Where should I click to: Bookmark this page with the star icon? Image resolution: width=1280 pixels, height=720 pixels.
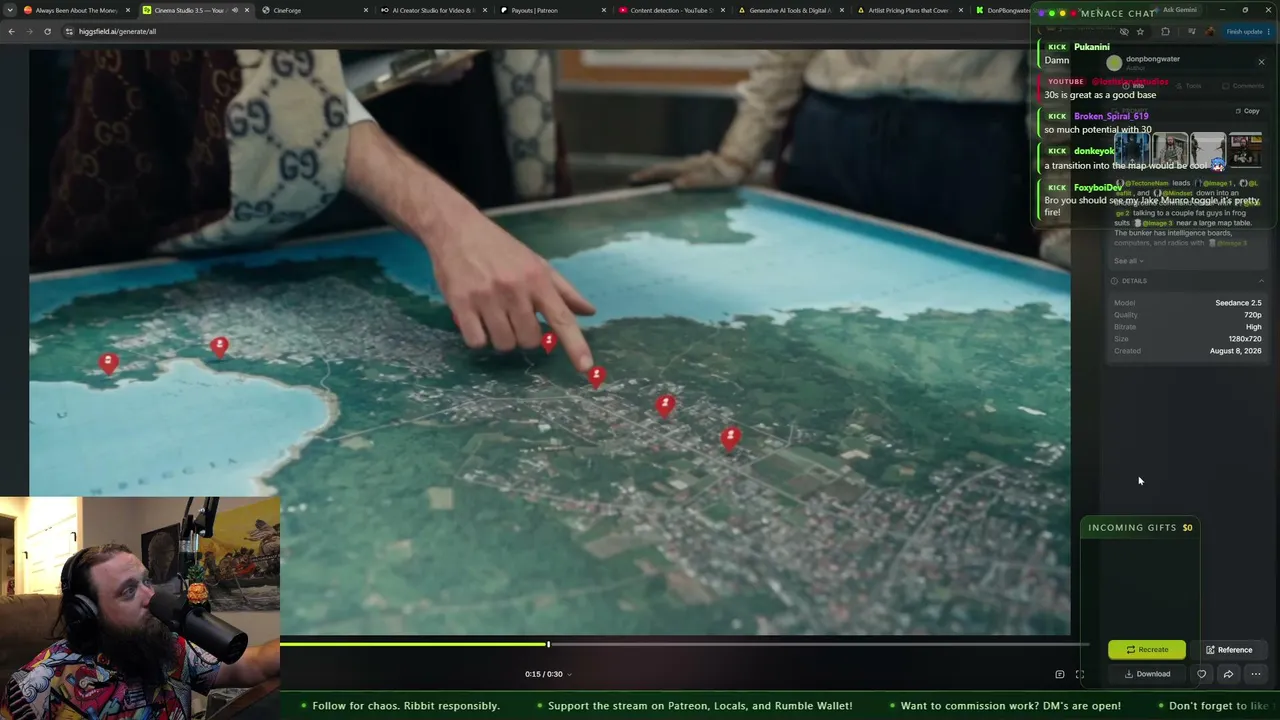[x=1140, y=31]
